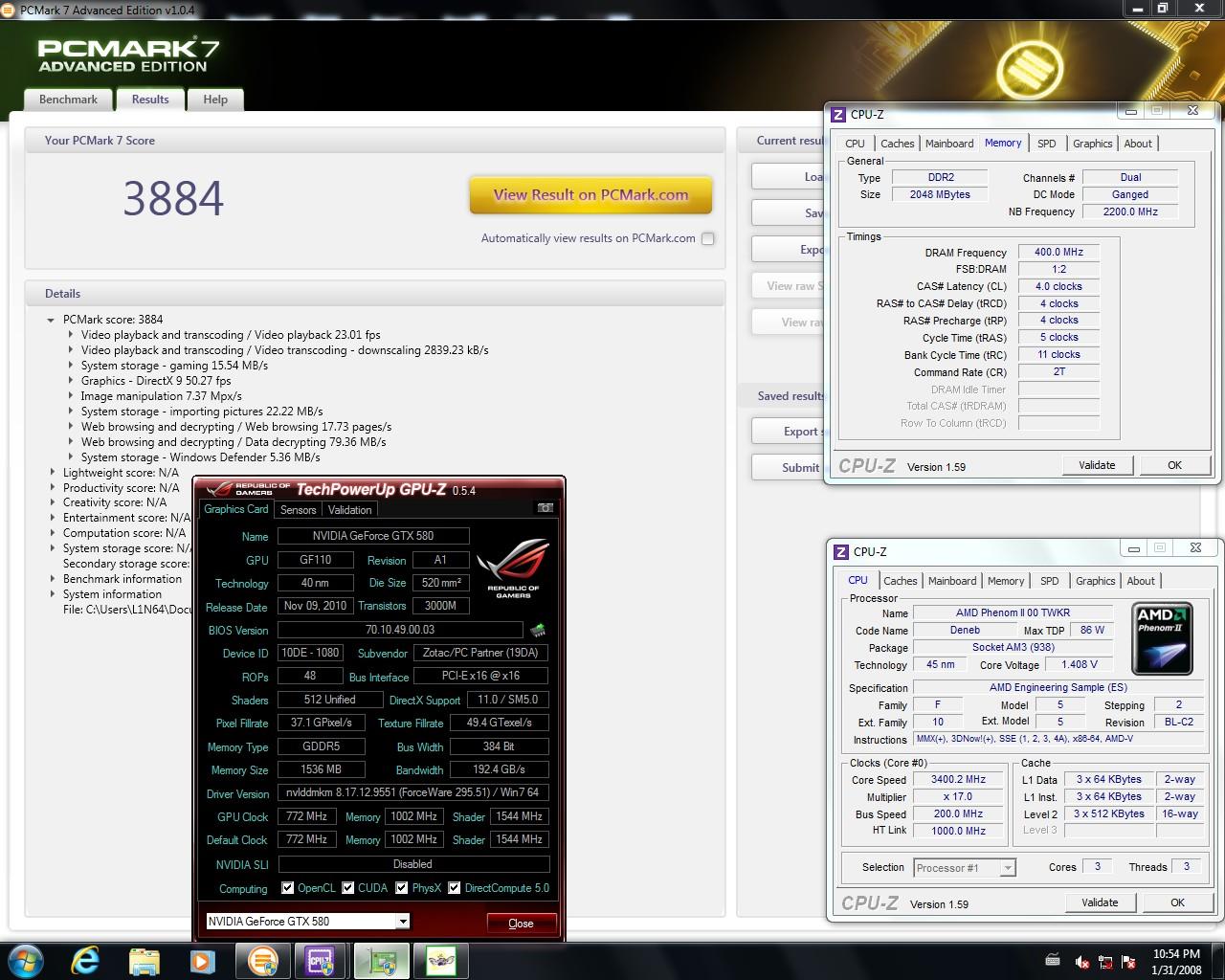
Task: Expand the Benchmark information row
Action: click(53, 579)
